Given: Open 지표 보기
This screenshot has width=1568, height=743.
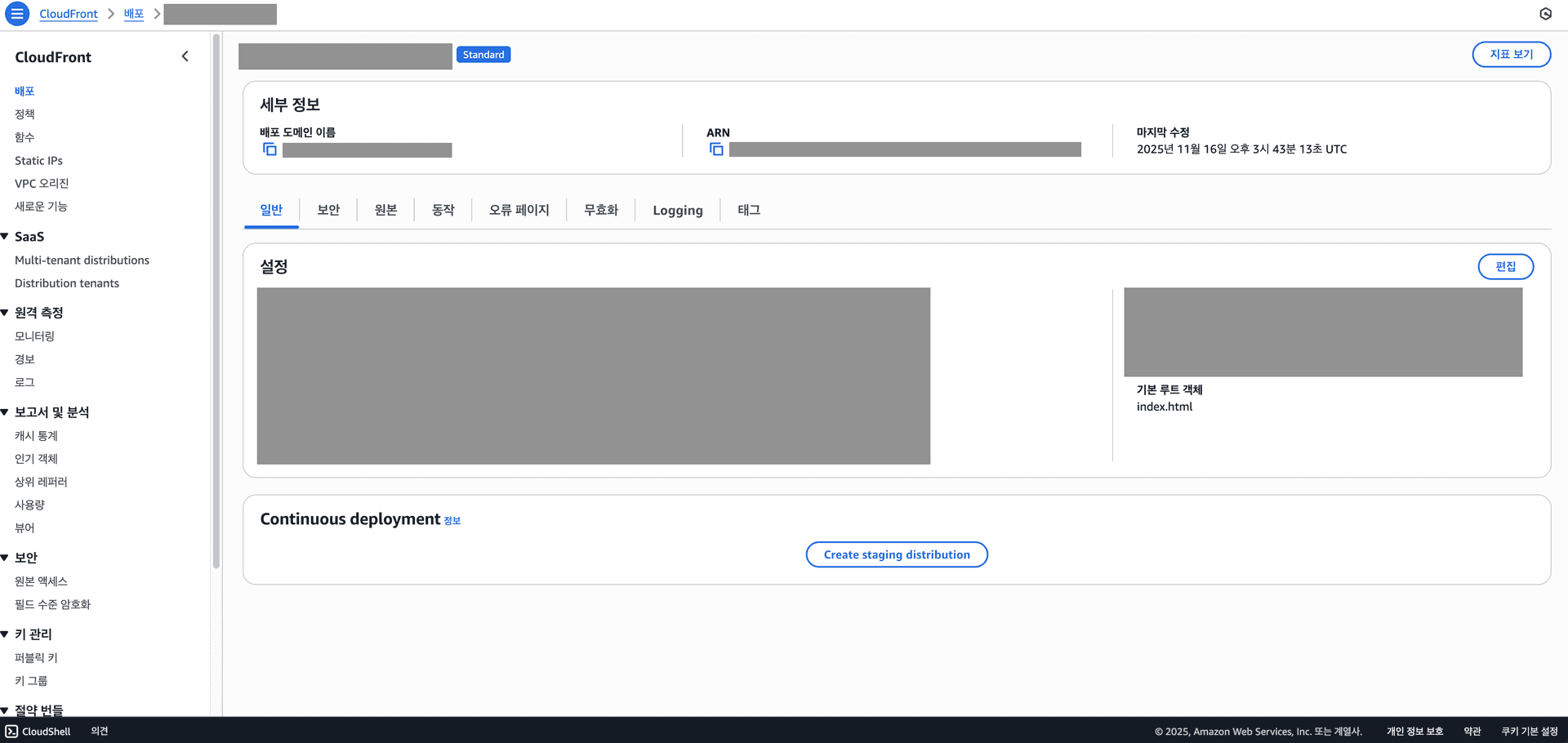Looking at the screenshot, I should tap(1511, 54).
